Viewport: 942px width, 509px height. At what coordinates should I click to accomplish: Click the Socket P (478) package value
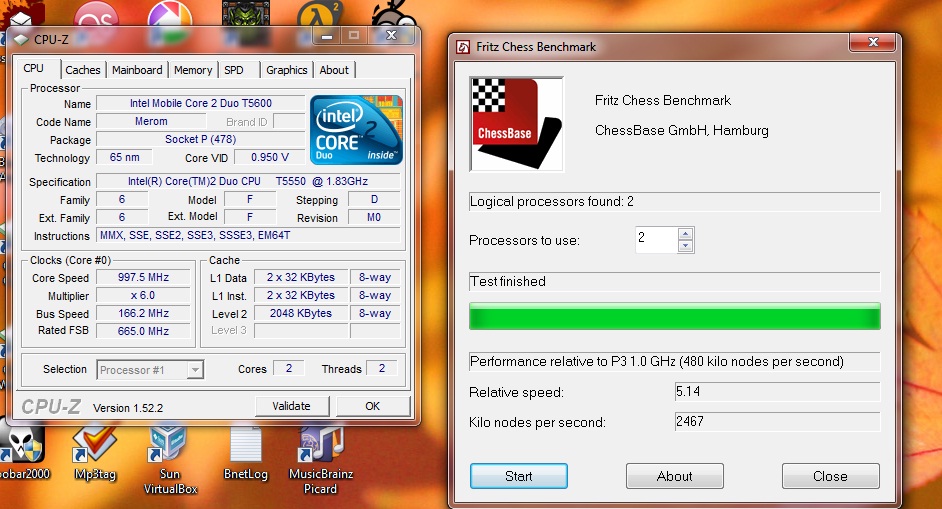[x=201, y=139]
